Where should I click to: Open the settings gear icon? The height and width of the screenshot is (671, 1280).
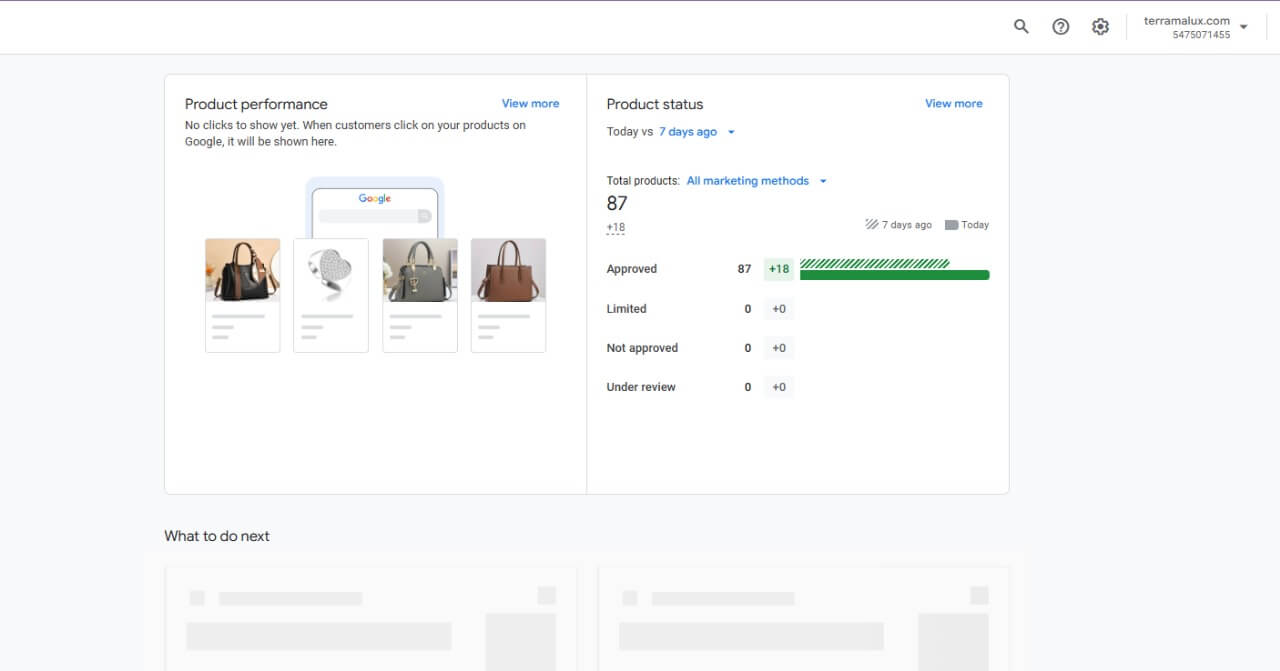pos(1100,27)
